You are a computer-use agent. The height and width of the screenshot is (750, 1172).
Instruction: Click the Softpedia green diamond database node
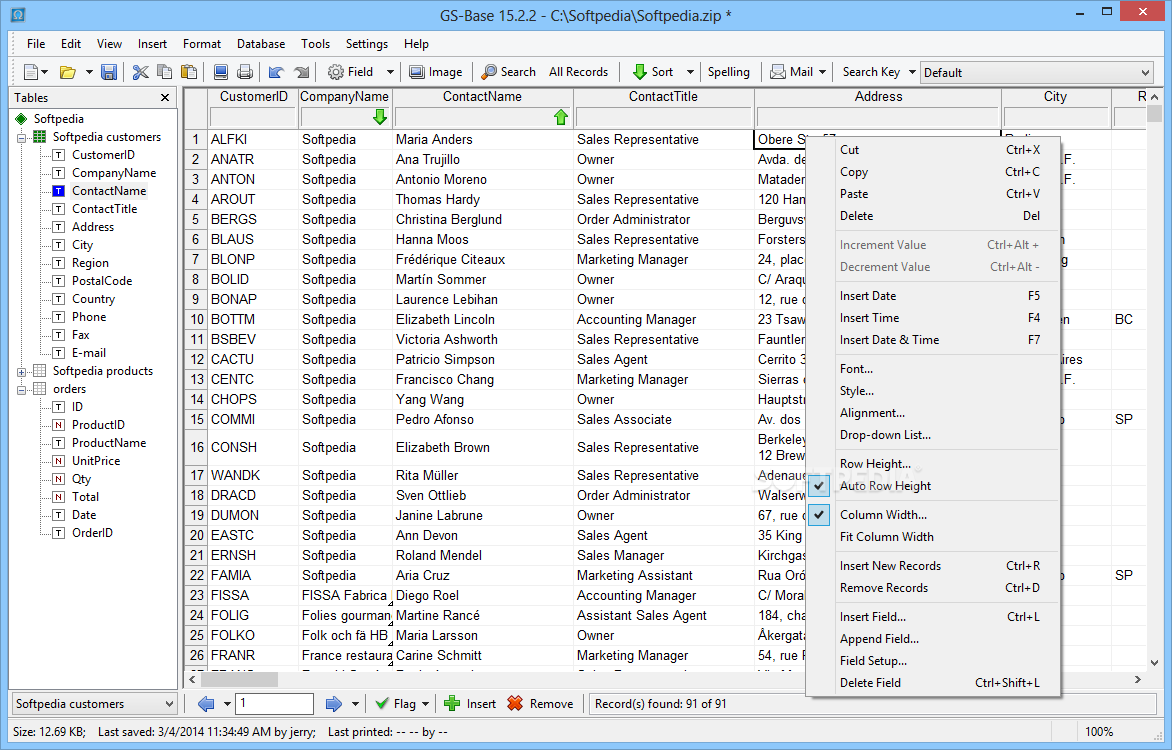[21, 119]
